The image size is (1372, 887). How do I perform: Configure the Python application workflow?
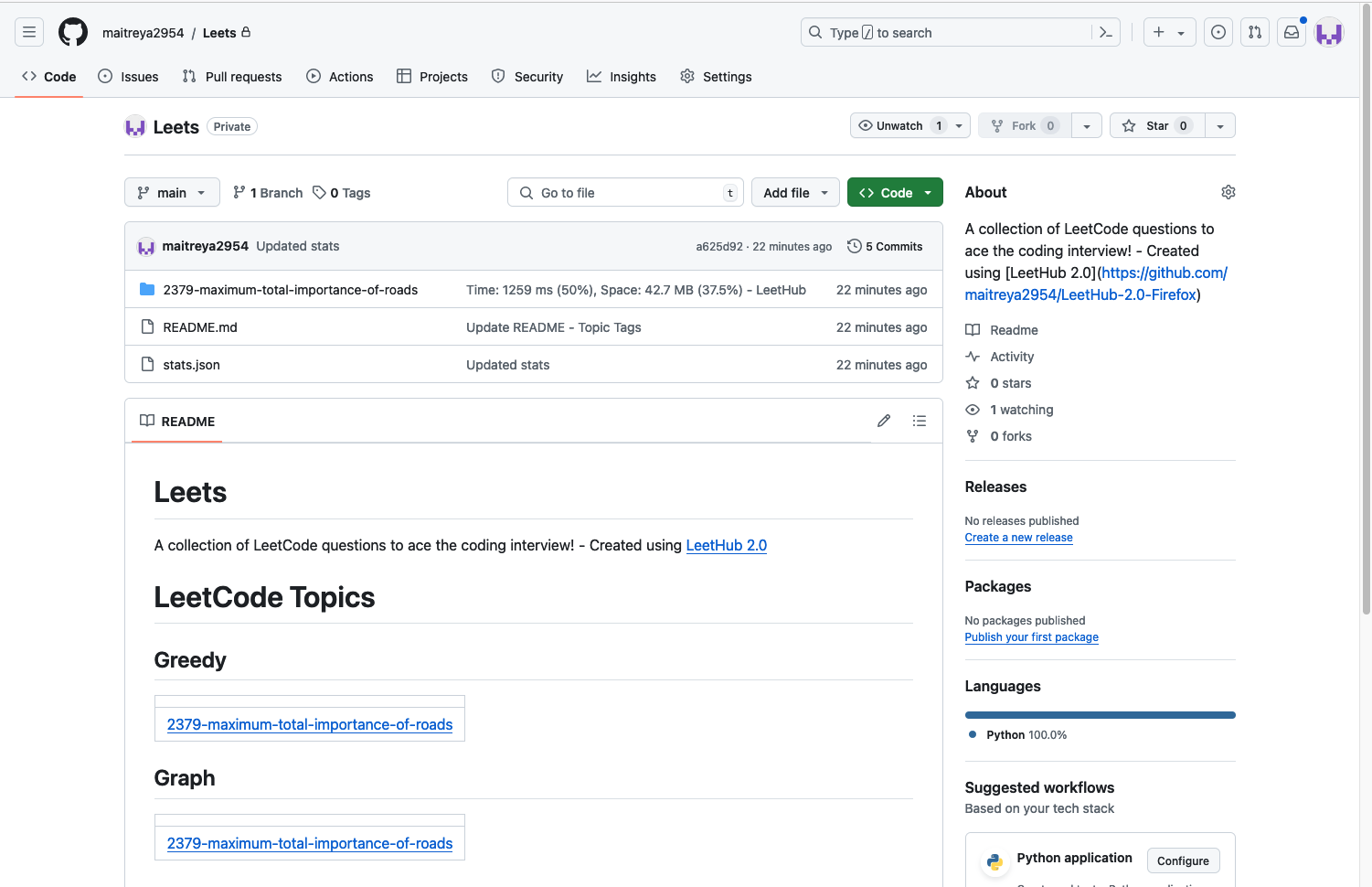pos(1183,860)
